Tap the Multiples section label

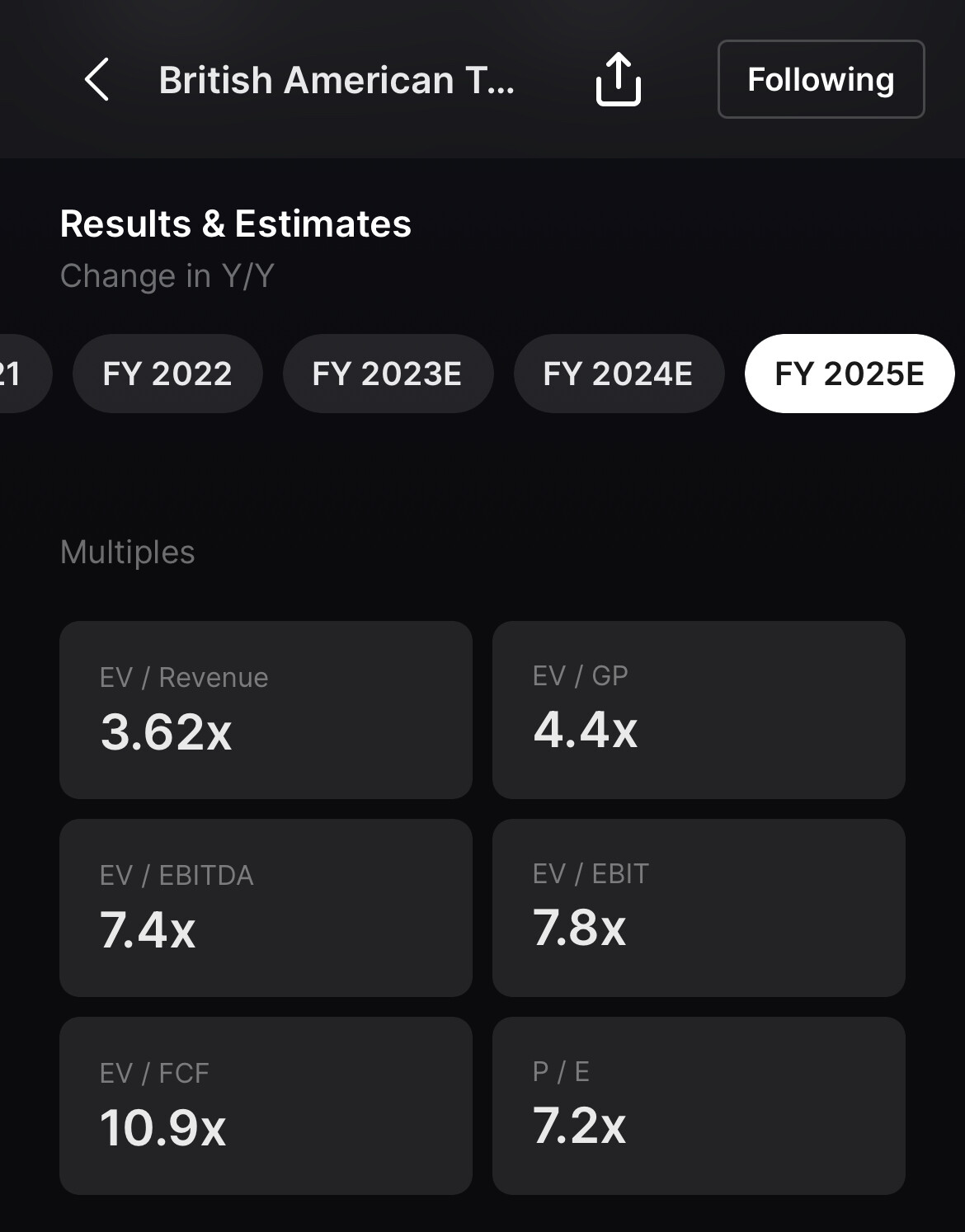pos(127,552)
